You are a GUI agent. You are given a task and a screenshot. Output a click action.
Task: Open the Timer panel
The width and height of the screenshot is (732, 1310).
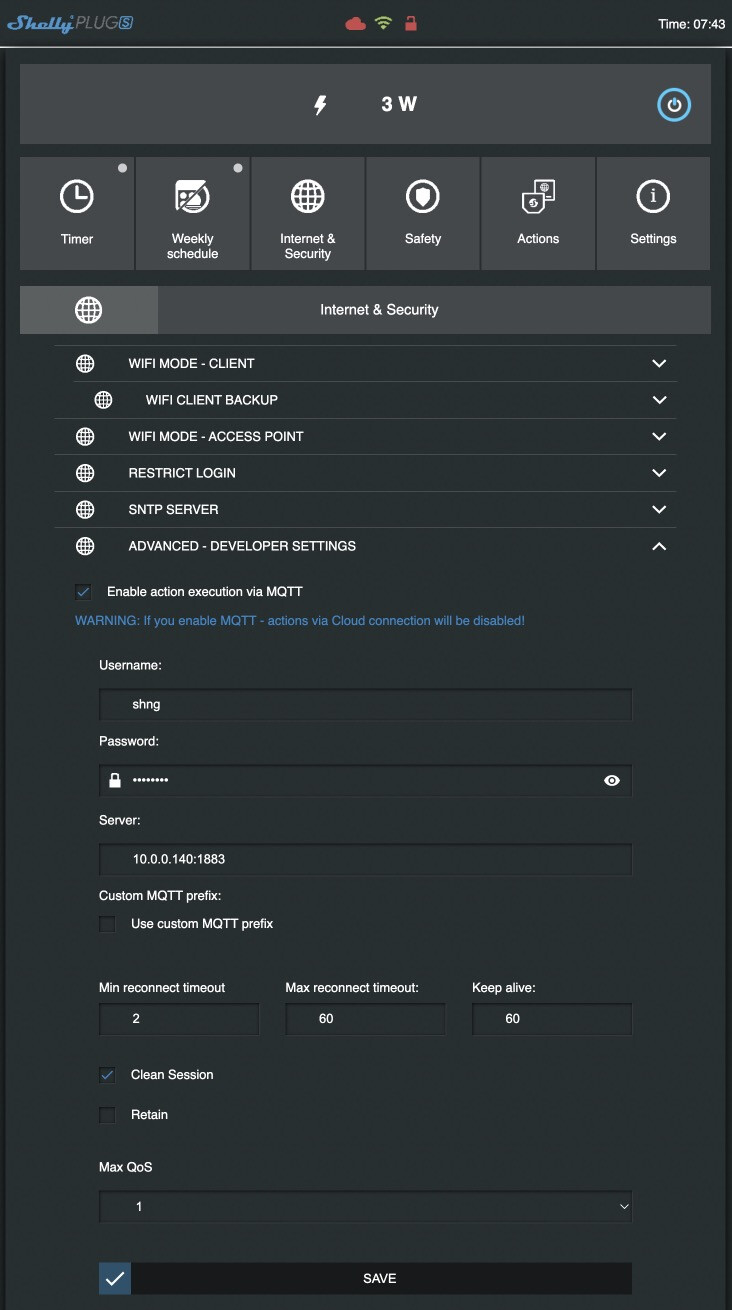77,213
